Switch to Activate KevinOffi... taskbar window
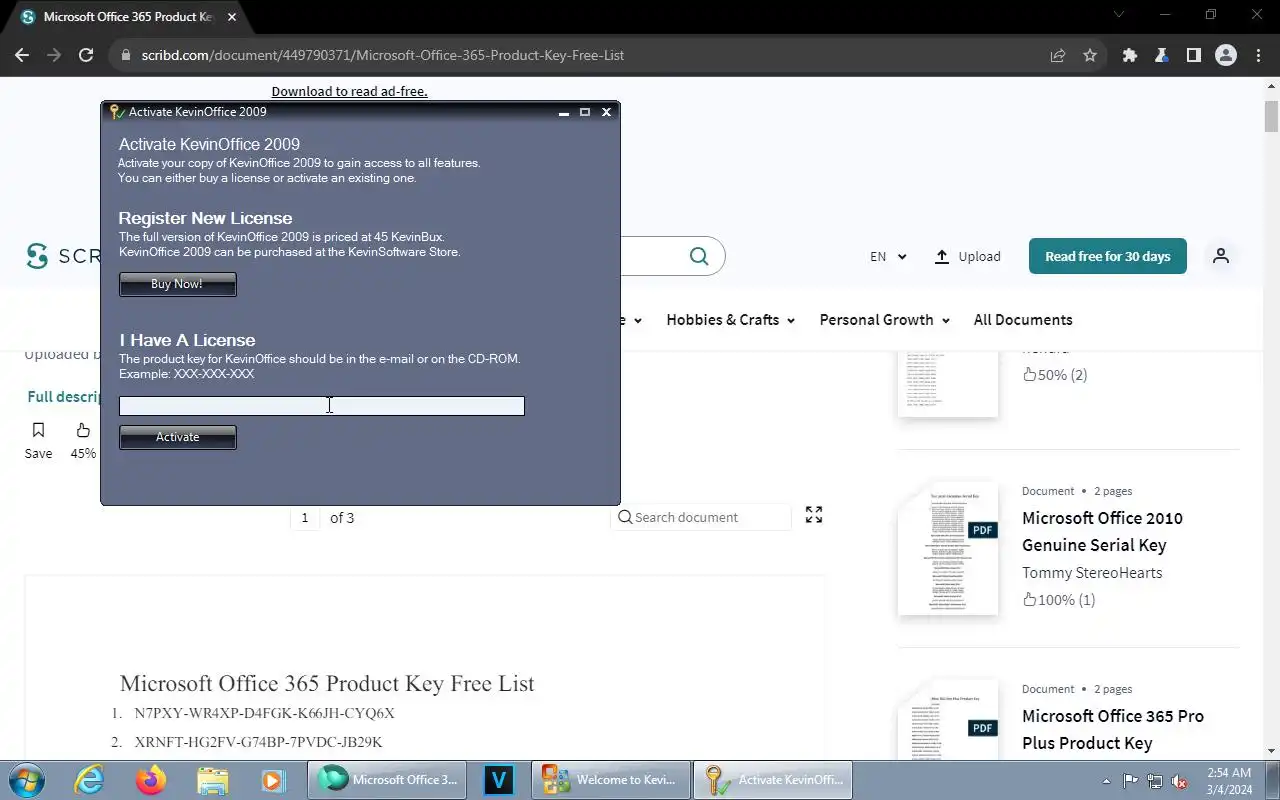This screenshot has width=1280, height=800. (772, 780)
